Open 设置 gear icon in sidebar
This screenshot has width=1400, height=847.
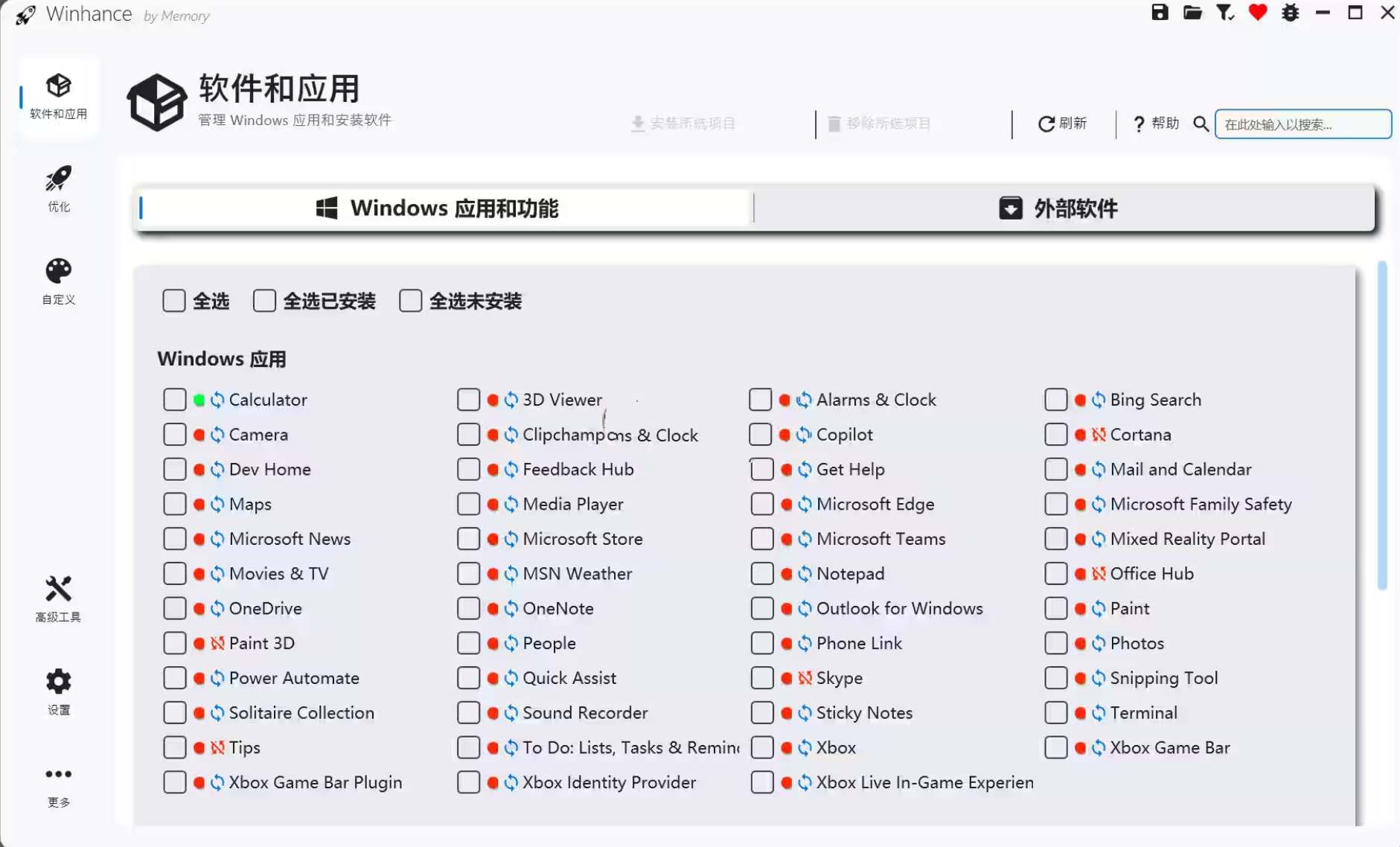coord(58,691)
